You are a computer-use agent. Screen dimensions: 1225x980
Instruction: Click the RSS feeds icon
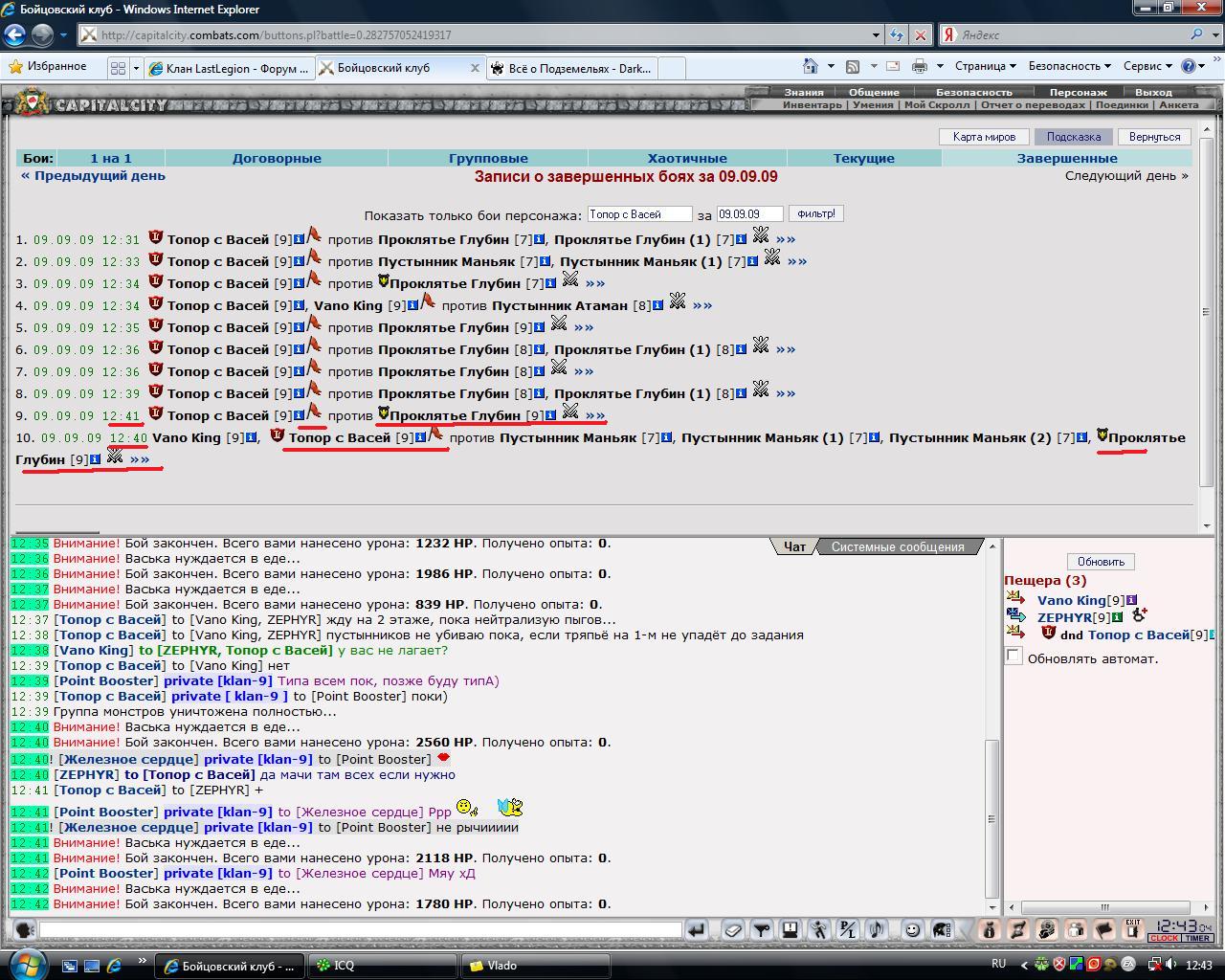tap(853, 66)
